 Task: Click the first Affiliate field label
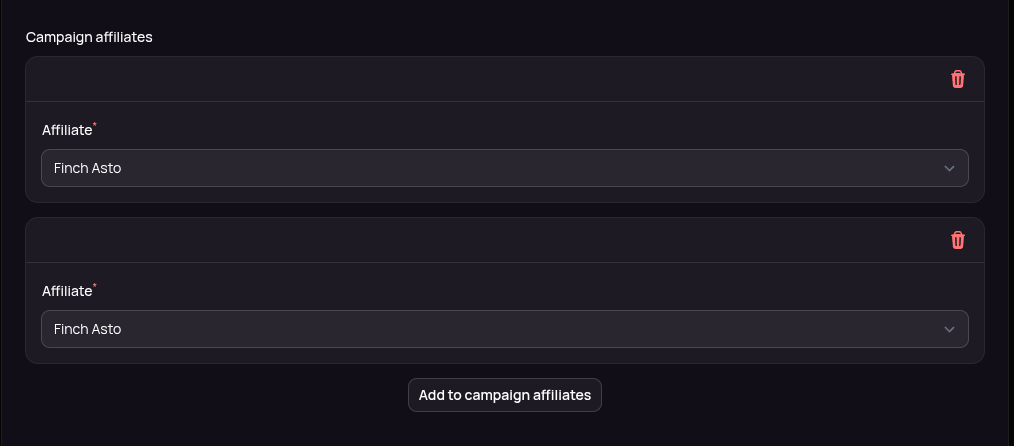(x=67, y=130)
